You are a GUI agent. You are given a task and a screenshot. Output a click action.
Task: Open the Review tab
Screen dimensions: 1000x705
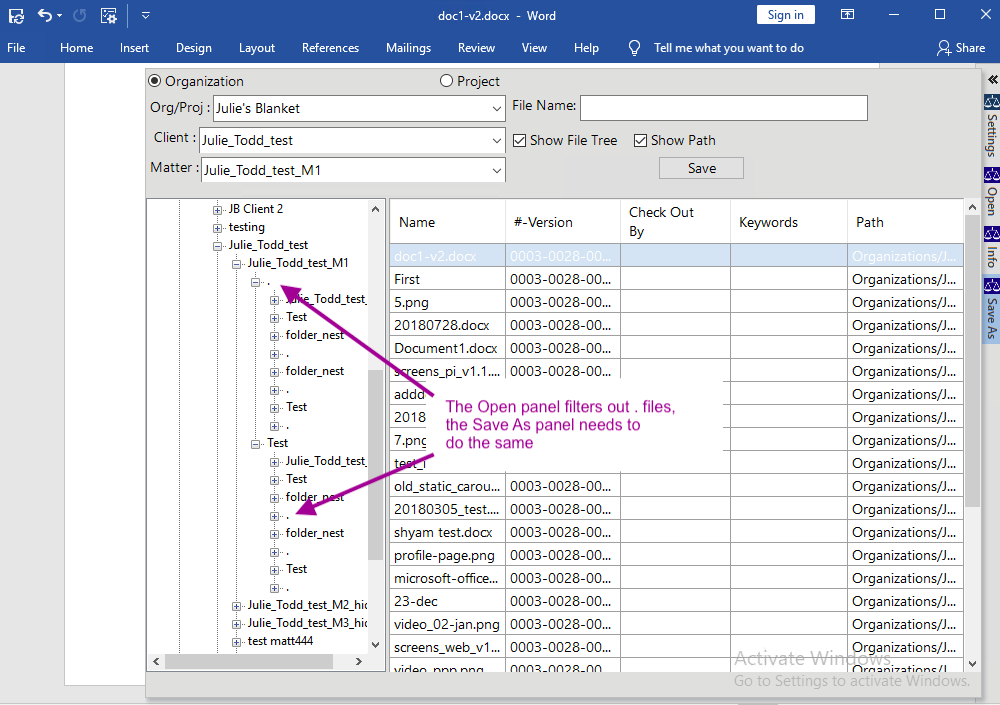(476, 48)
